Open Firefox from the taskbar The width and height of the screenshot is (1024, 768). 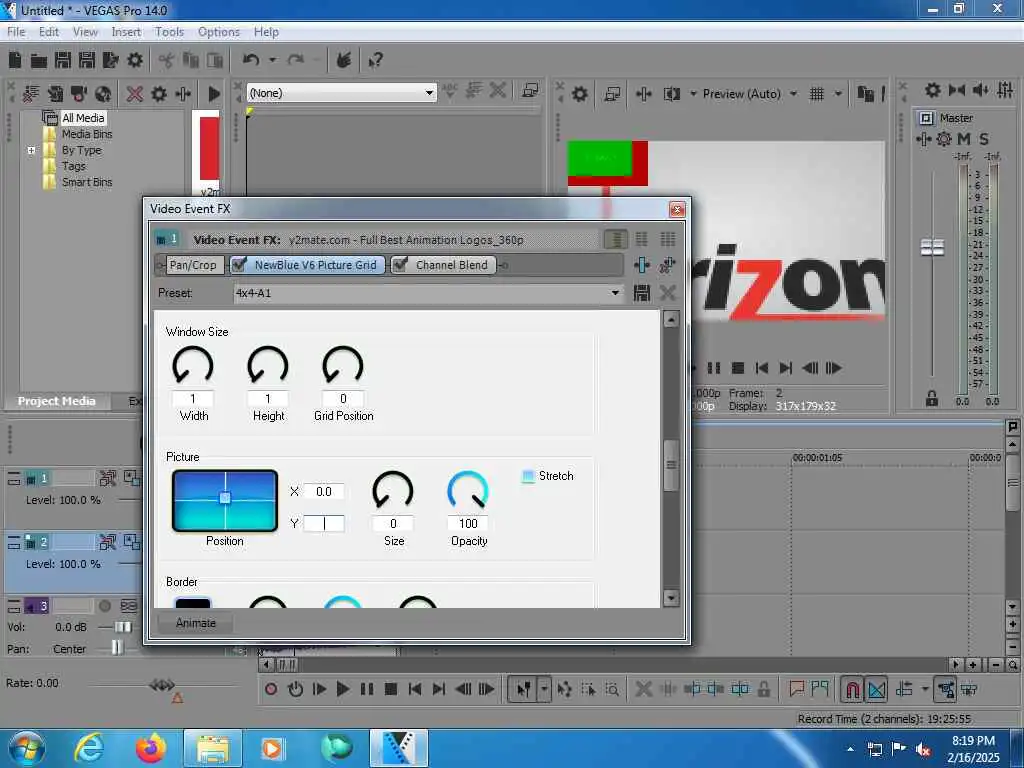click(x=152, y=748)
